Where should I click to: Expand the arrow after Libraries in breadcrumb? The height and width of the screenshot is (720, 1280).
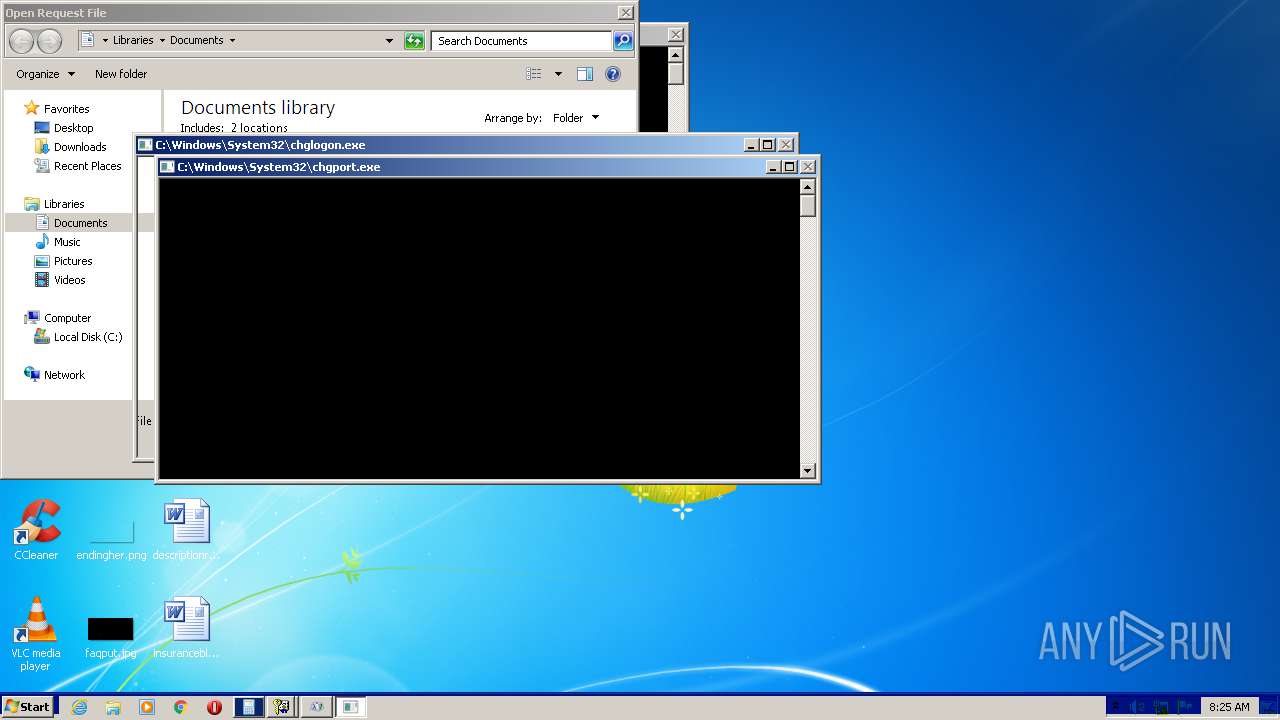pos(162,41)
